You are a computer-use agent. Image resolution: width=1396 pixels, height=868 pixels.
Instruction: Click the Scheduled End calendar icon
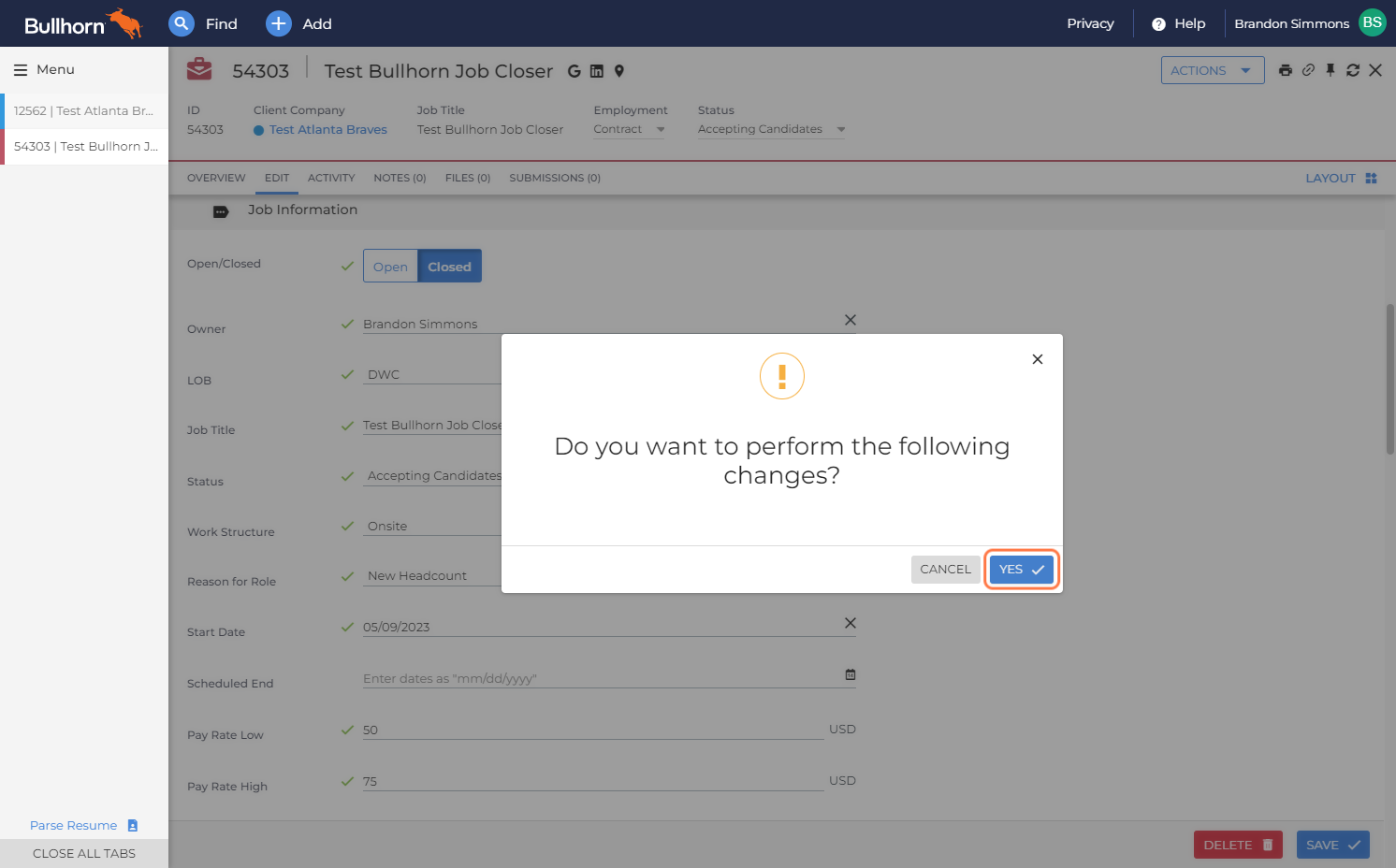[851, 674]
